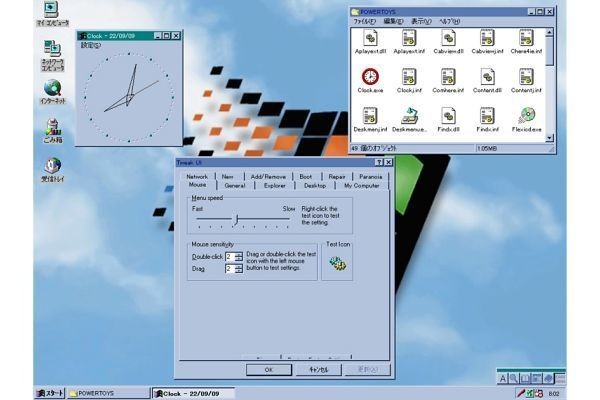Image resolution: width=600 pixels, height=400 pixels.
Task: Open the My Computer tab in Tweak UI
Action: (362, 186)
